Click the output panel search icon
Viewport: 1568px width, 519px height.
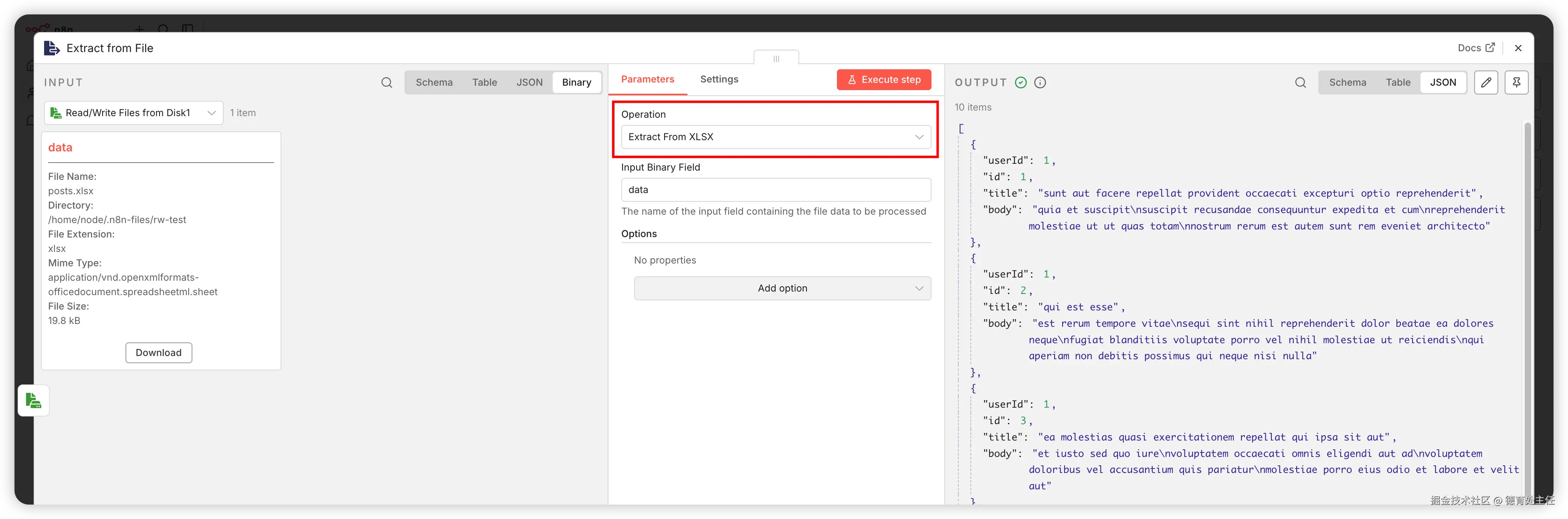(x=1300, y=82)
